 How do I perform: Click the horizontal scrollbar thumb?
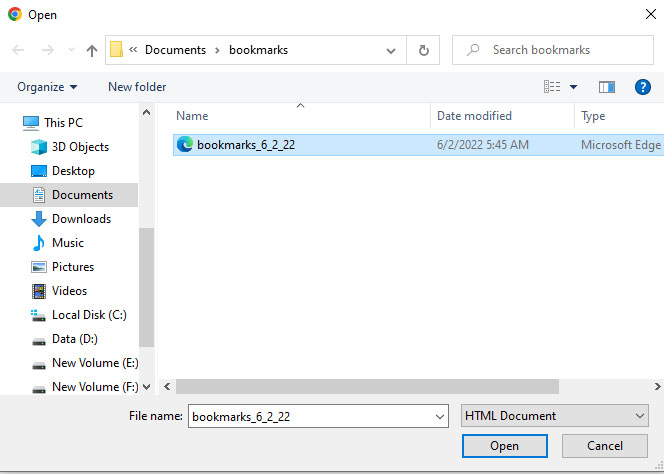pyautogui.click(x=367, y=387)
